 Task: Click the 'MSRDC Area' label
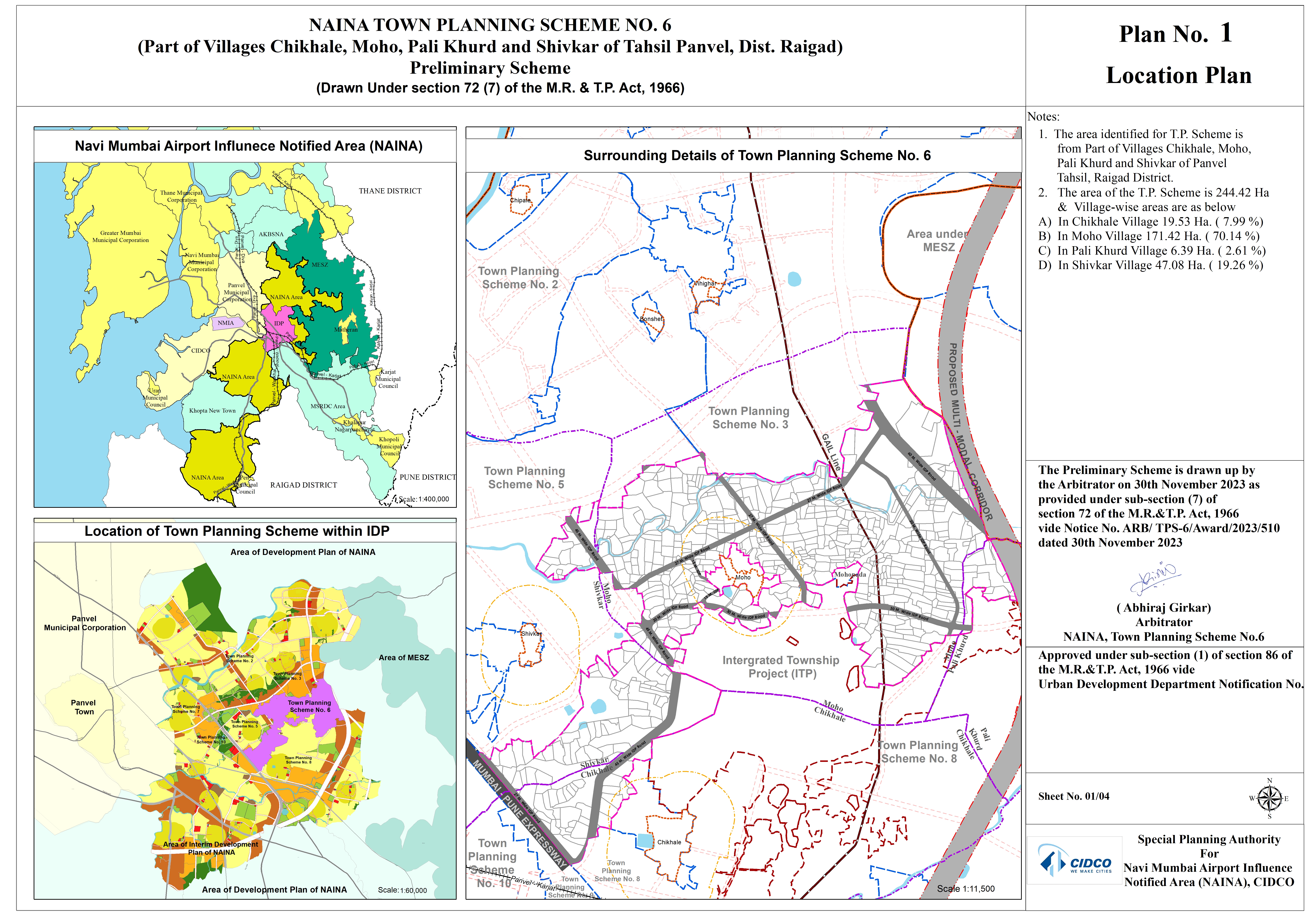click(328, 406)
